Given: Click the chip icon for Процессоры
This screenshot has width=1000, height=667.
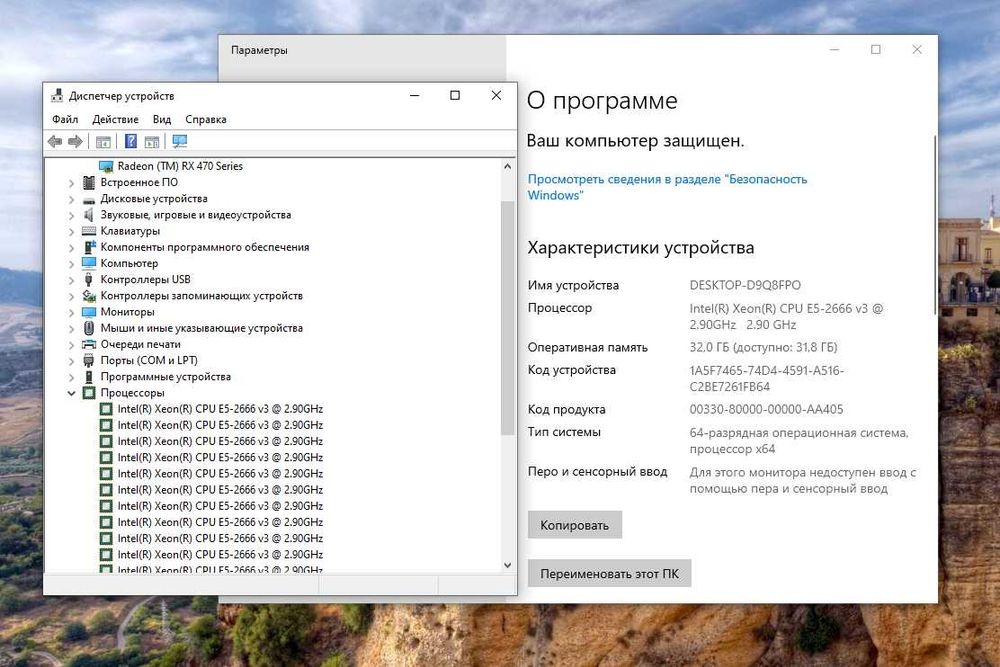Looking at the screenshot, I should click(89, 393).
